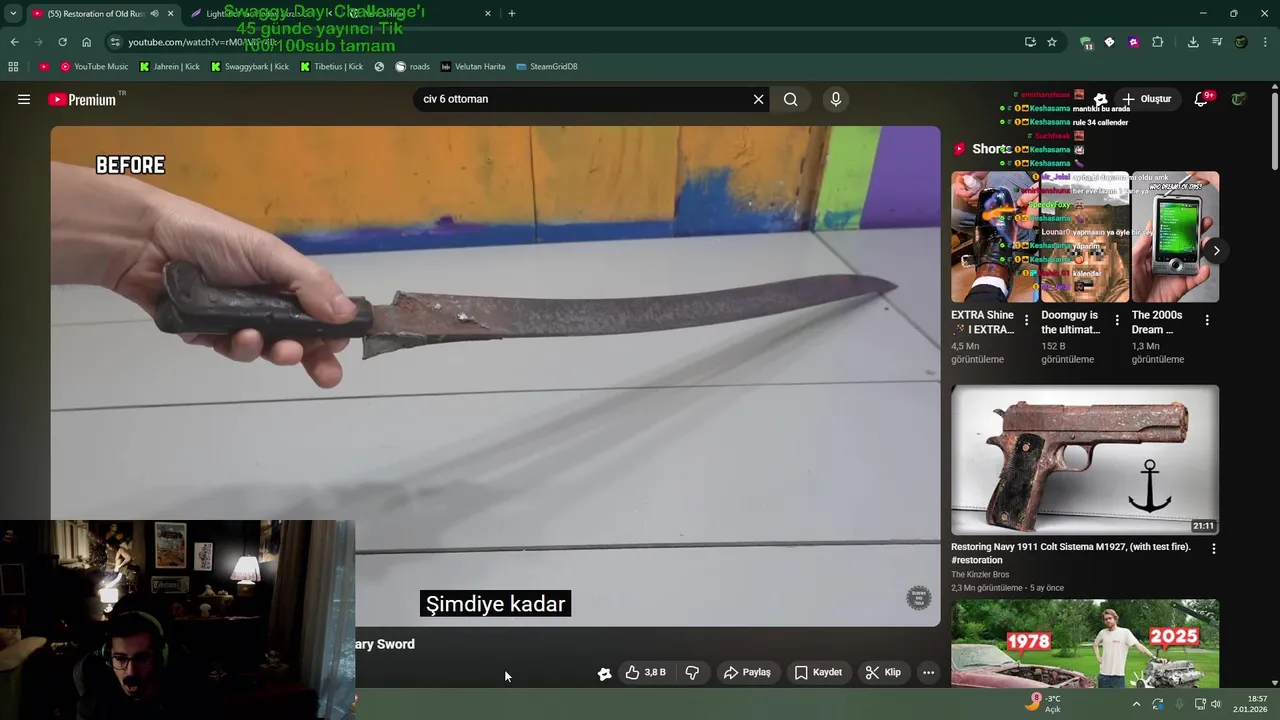The height and width of the screenshot is (720, 1280).
Task: Open the notifications bell
Action: coord(1201,99)
